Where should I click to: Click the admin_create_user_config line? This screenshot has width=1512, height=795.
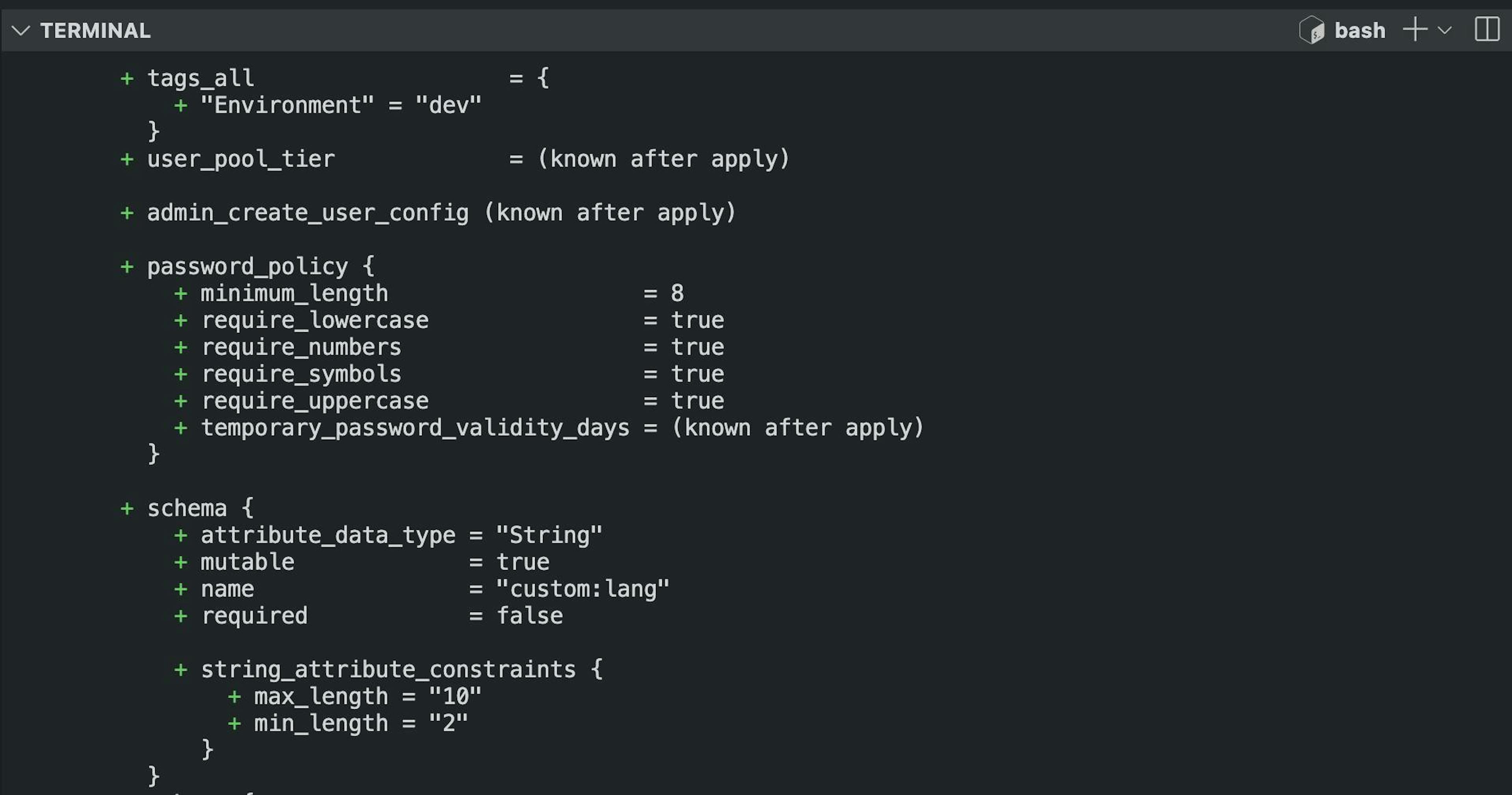308,213
